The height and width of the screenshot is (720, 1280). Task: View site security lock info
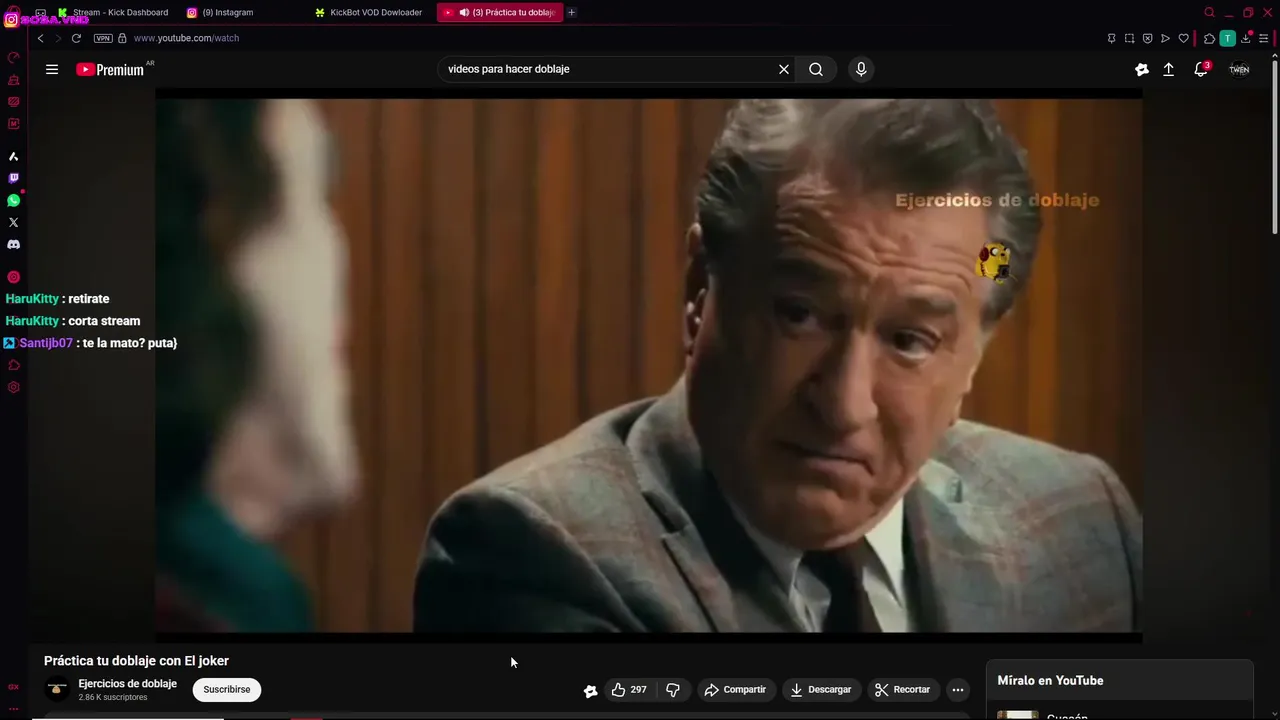point(122,38)
